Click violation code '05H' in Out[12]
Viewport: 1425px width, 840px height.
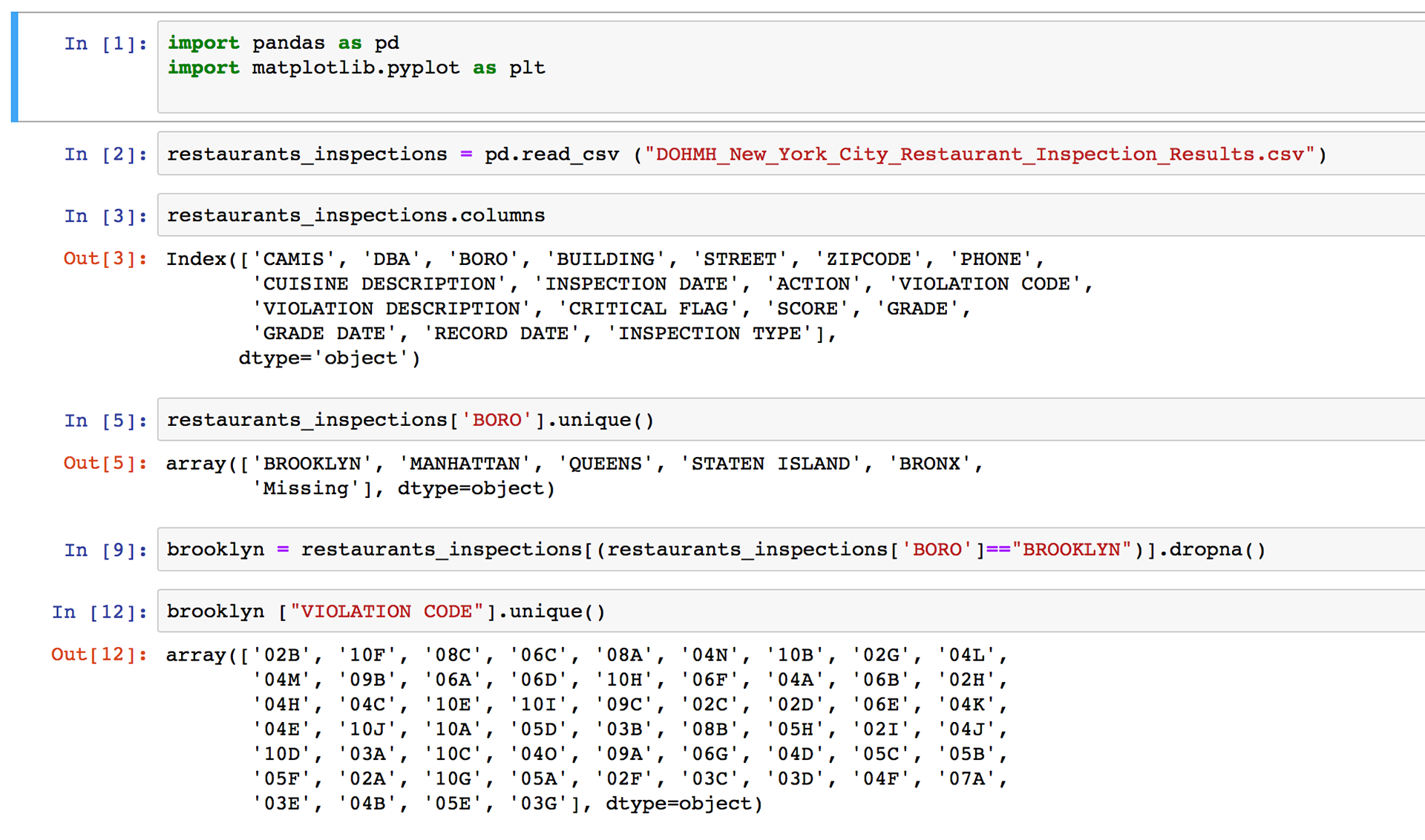tap(796, 729)
